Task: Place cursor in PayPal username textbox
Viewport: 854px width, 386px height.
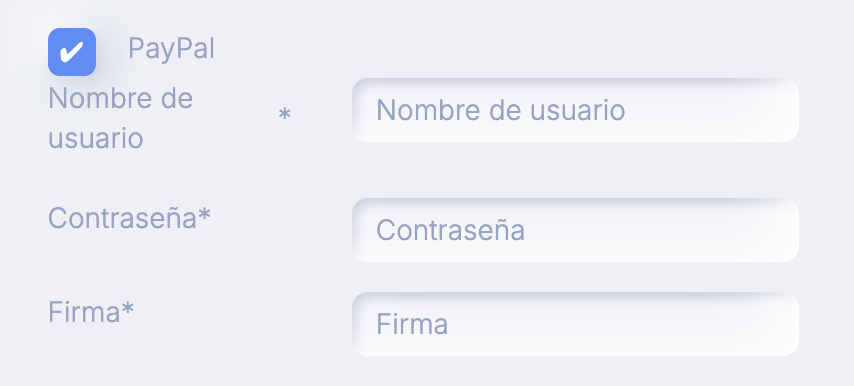Action: tap(575, 110)
